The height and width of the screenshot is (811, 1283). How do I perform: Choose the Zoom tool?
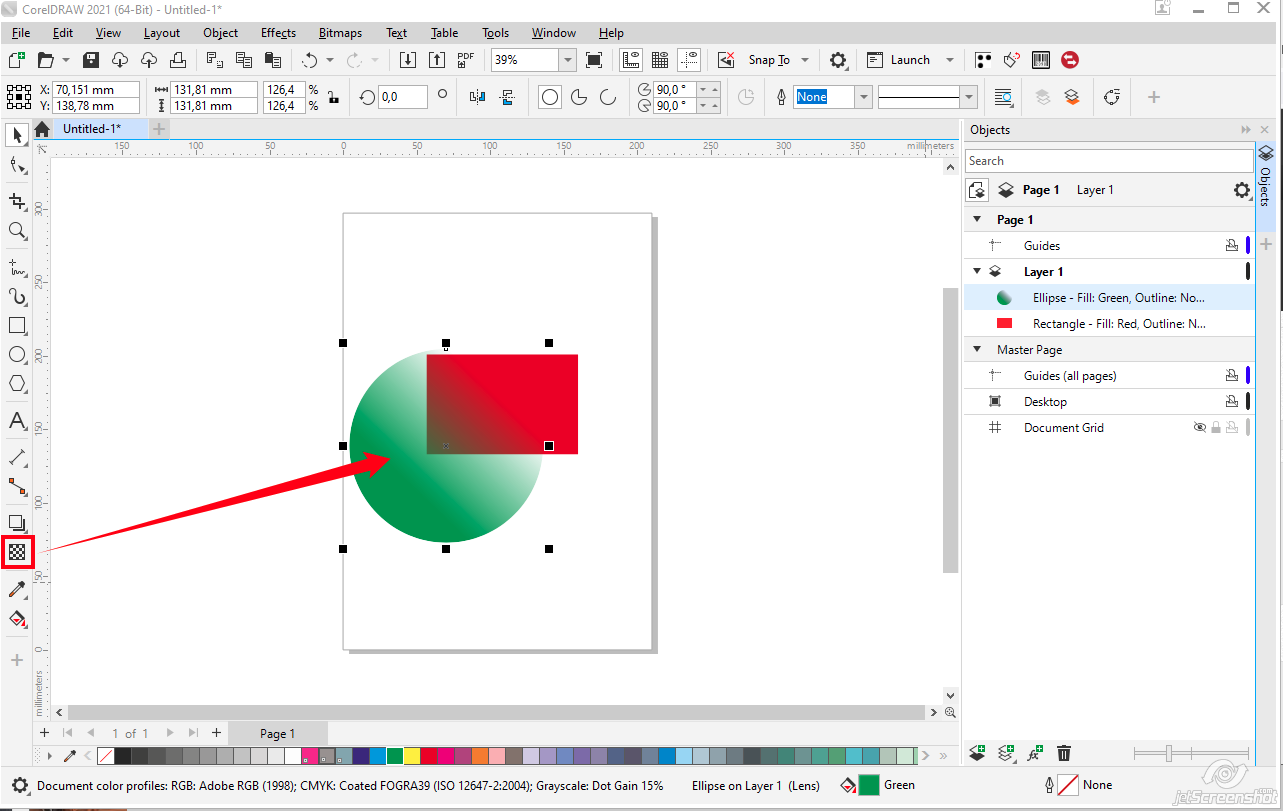[x=17, y=231]
